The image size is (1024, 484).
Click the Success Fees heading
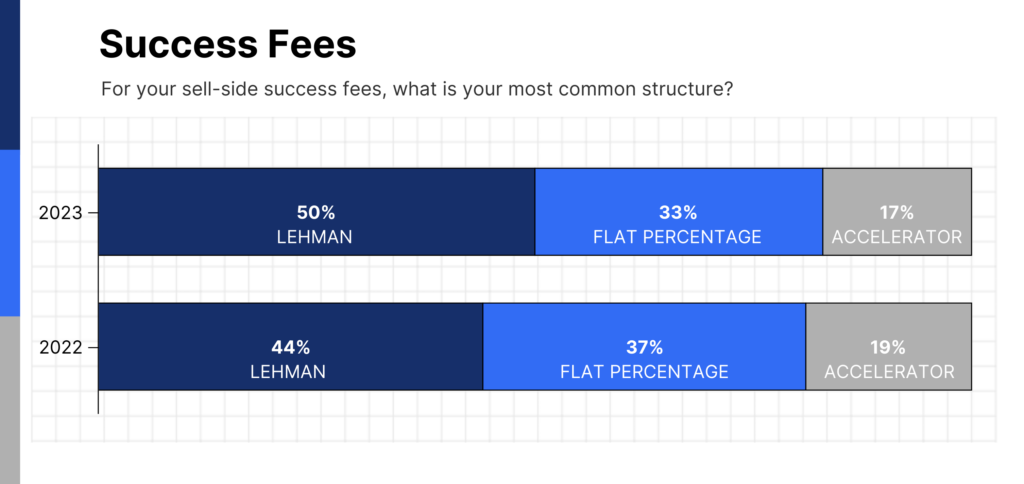tap(228, 45)
